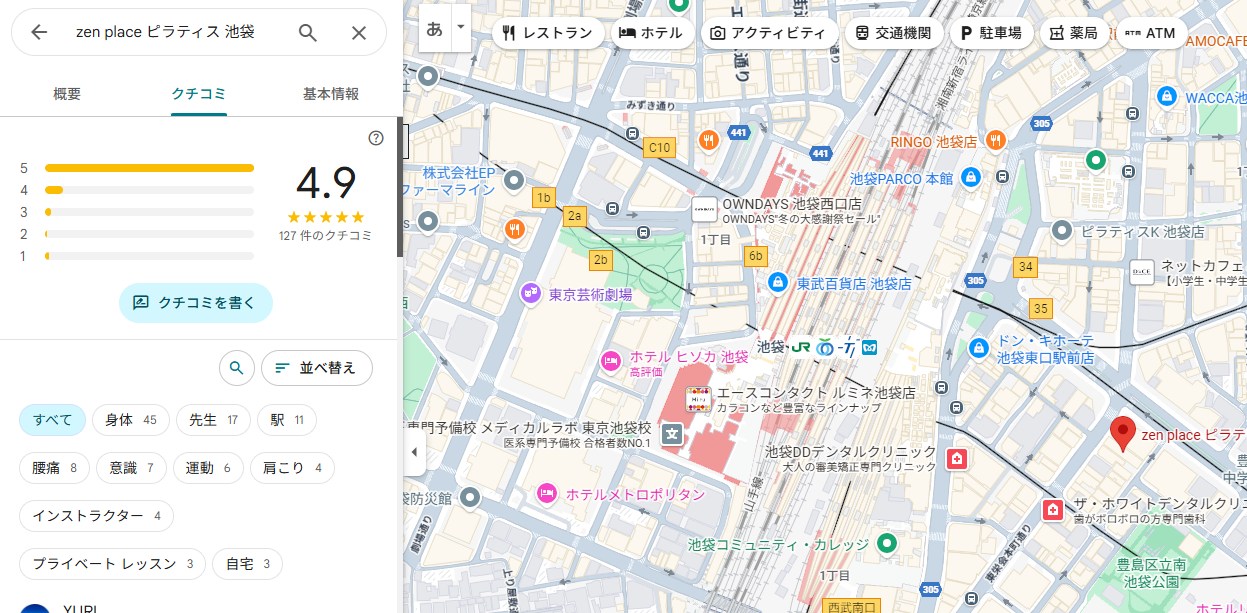The height and width of the screenshot is (613, 1247).
Task: Click the red zen place map pin
Action: [1123, 433]
